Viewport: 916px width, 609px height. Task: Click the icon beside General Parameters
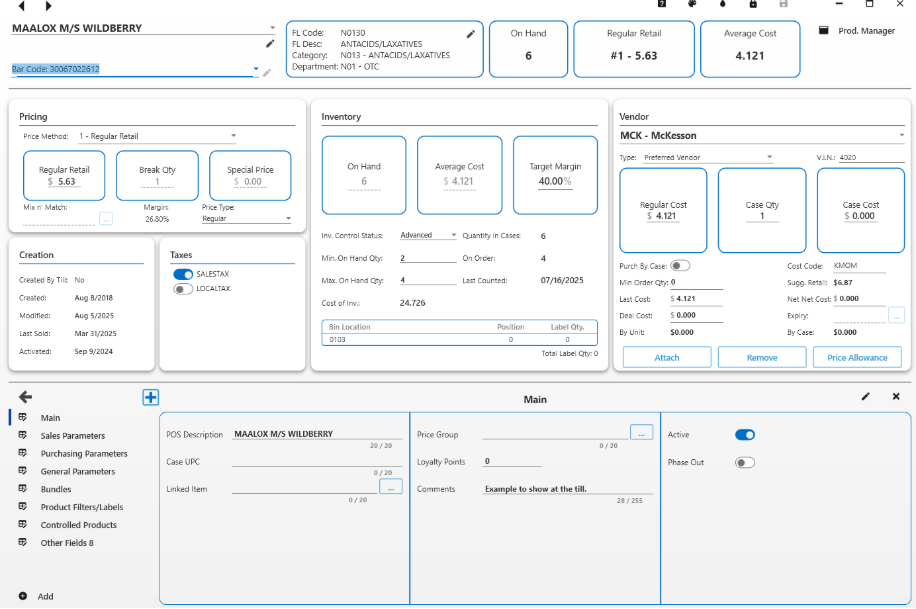[23, 470]
